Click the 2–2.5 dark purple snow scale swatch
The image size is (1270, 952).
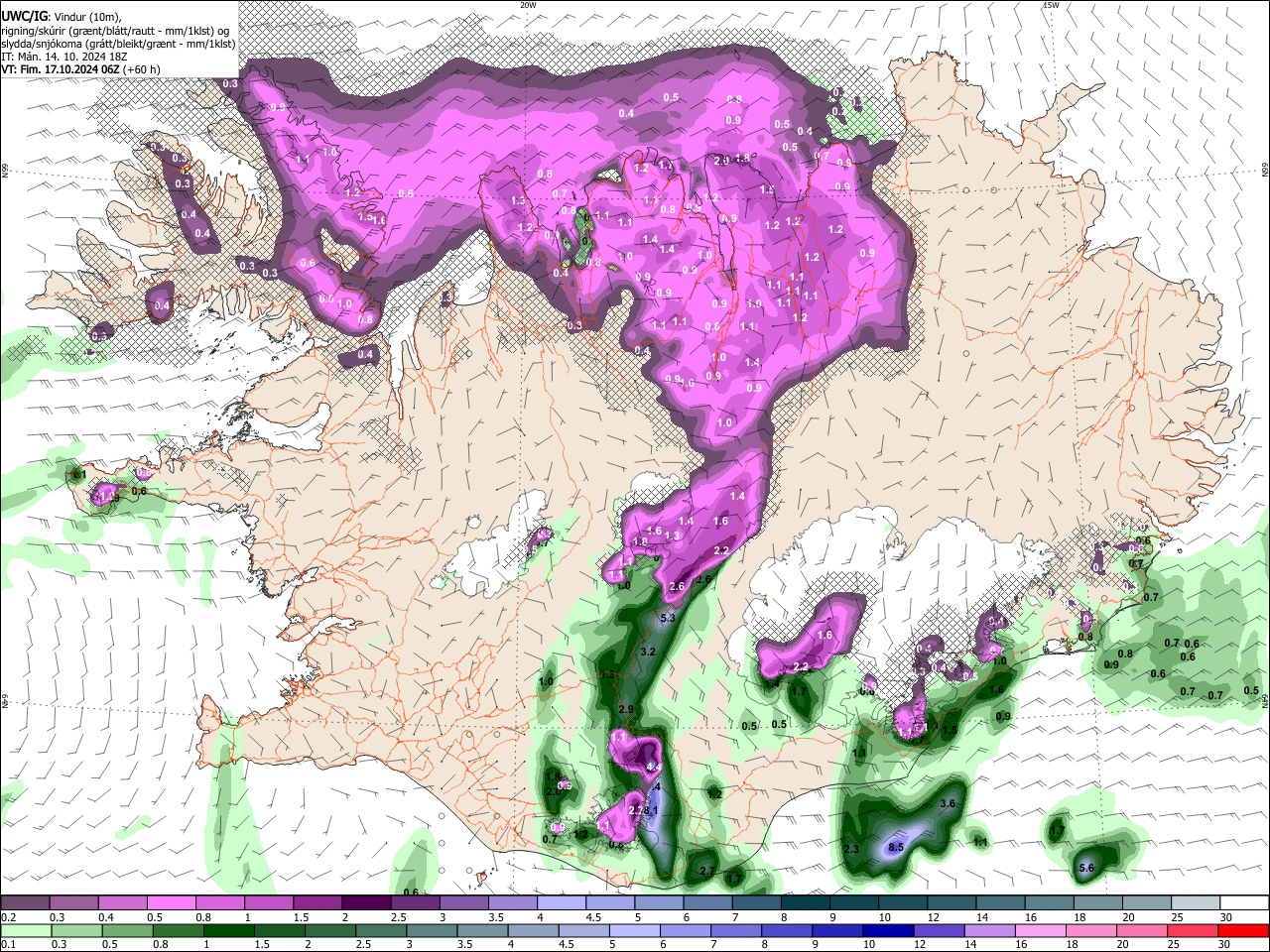[x=365, y=903]
